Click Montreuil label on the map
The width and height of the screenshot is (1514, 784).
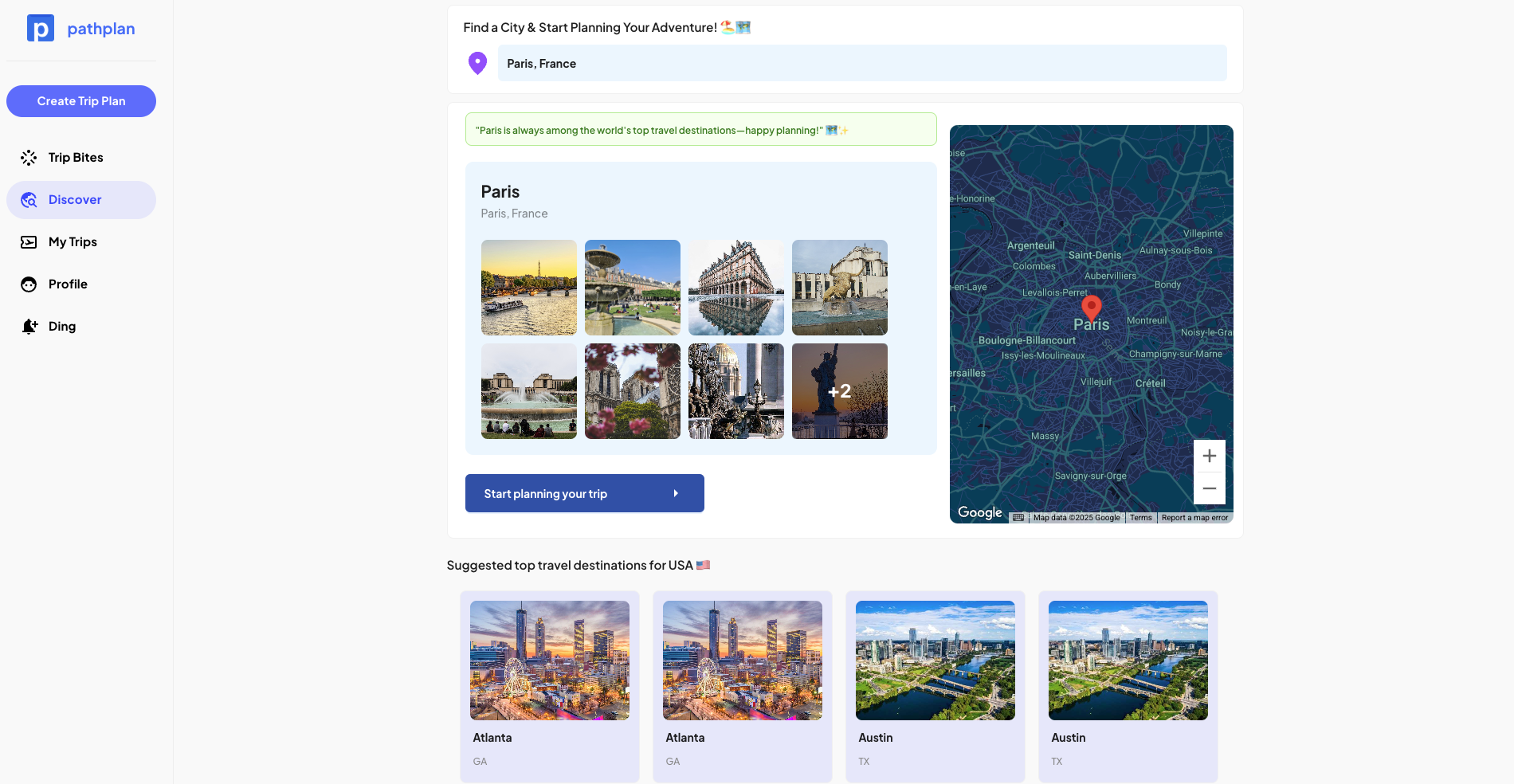pos(1147,320)
